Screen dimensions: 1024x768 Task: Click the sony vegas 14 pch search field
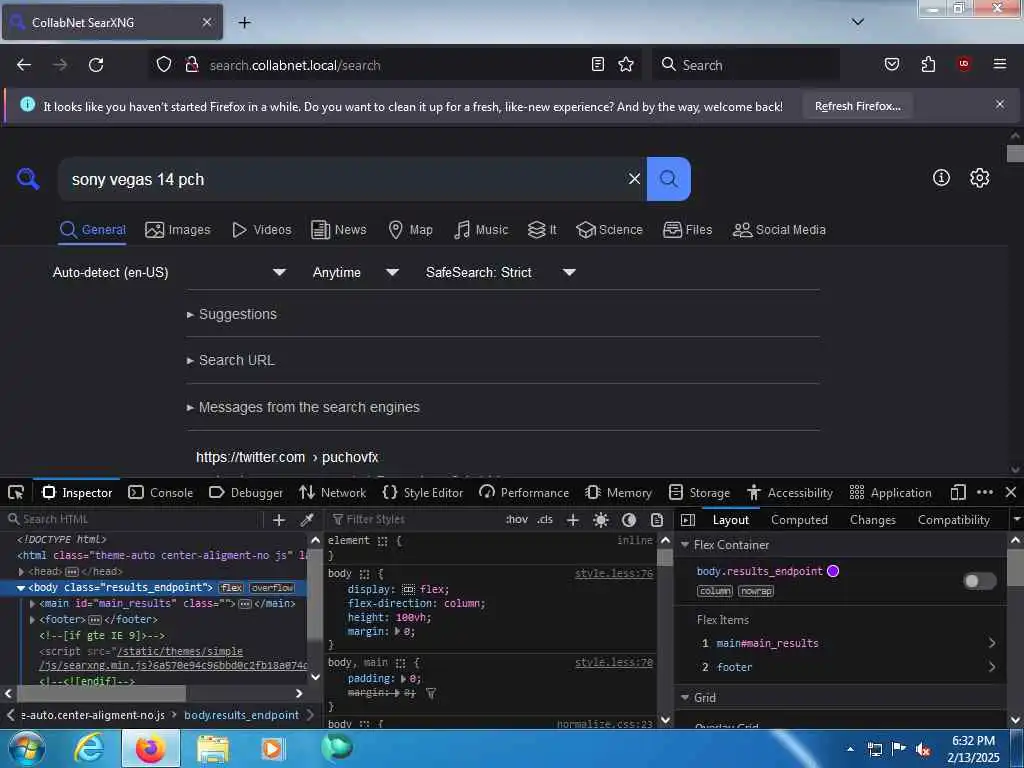pyautogui.click(x=343, y=179)
